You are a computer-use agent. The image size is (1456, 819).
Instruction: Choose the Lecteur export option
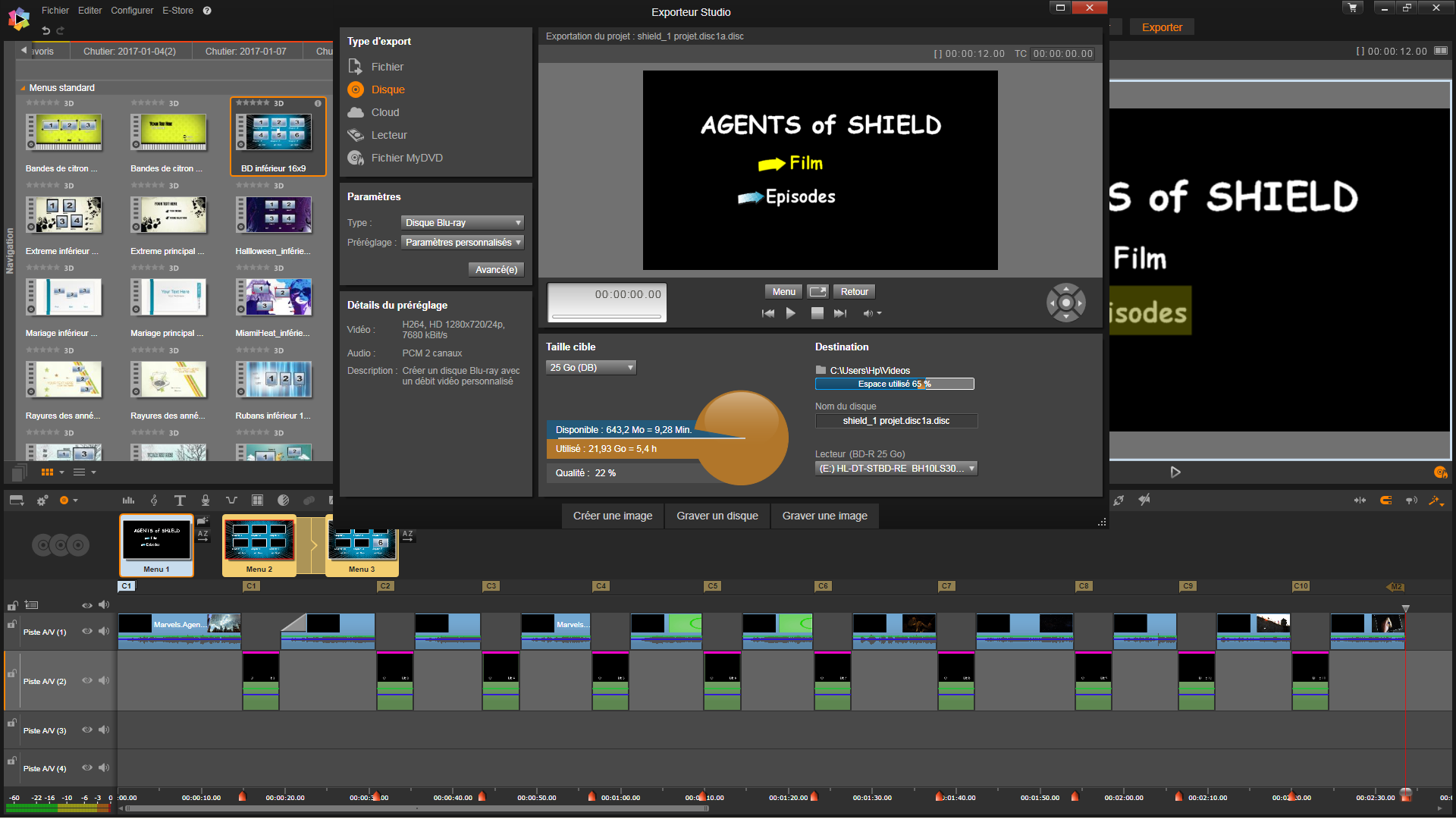(x=377, y=135)
